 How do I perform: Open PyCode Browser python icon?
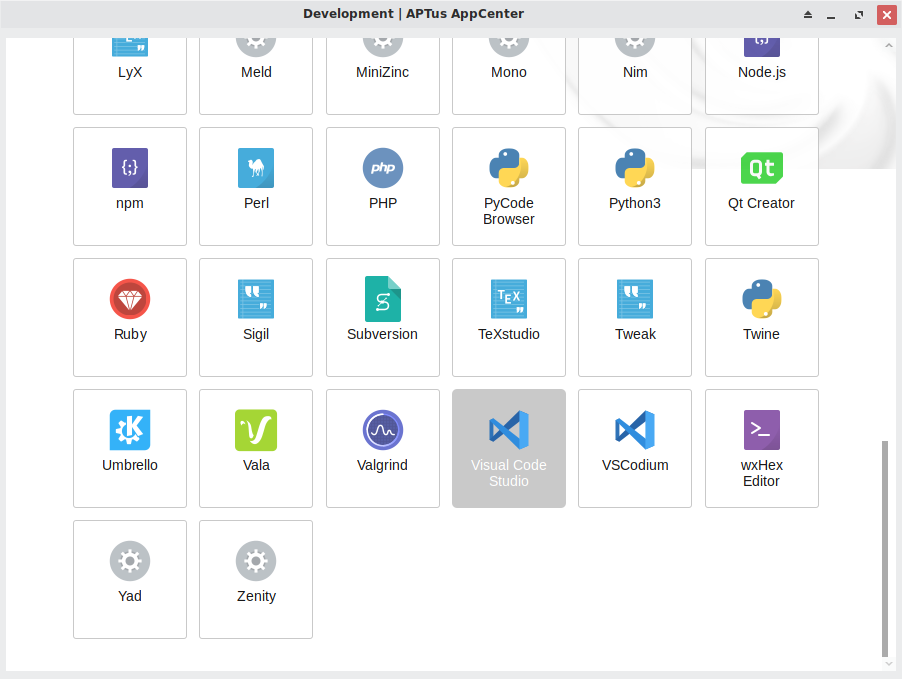tap(509, 168)
